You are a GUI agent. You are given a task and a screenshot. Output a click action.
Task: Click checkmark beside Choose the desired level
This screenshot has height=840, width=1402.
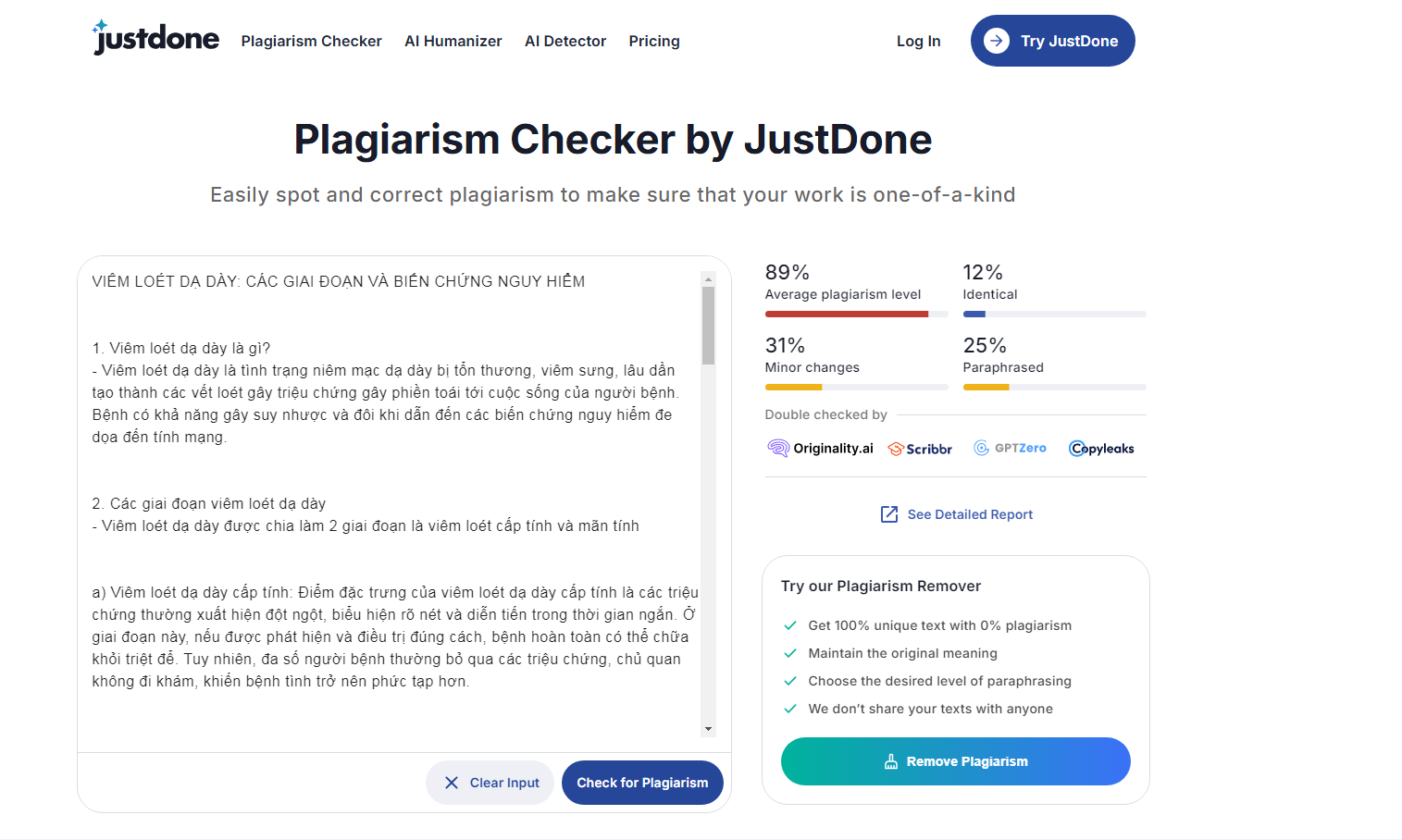(790, 681)
